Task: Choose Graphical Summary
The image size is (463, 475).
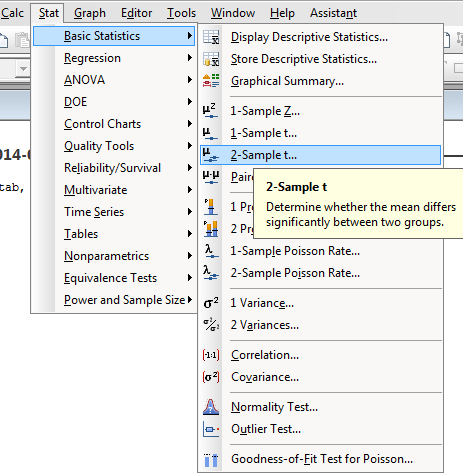Action: (321, 81)
